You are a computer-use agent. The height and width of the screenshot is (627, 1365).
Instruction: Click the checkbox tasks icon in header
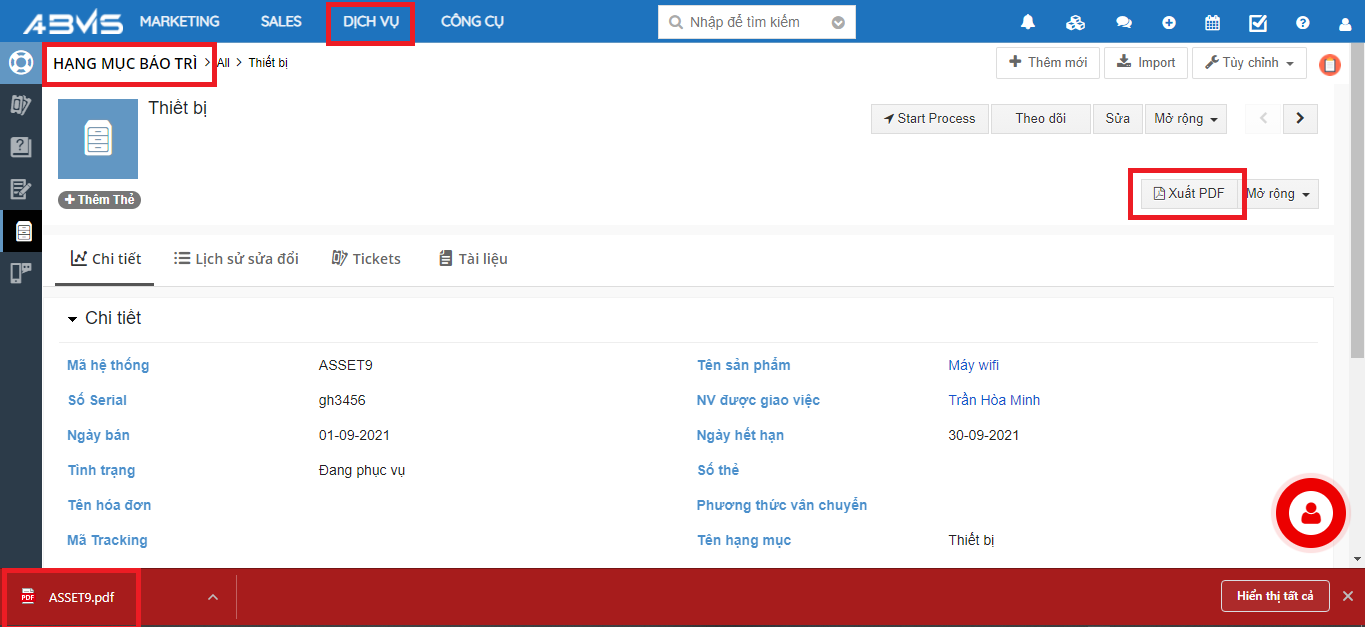(1258, 22)
